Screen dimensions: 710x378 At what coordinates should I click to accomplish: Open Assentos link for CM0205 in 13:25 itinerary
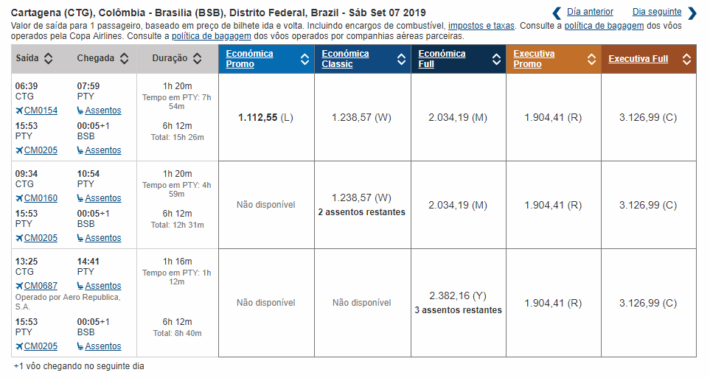(x=103, y=346)
